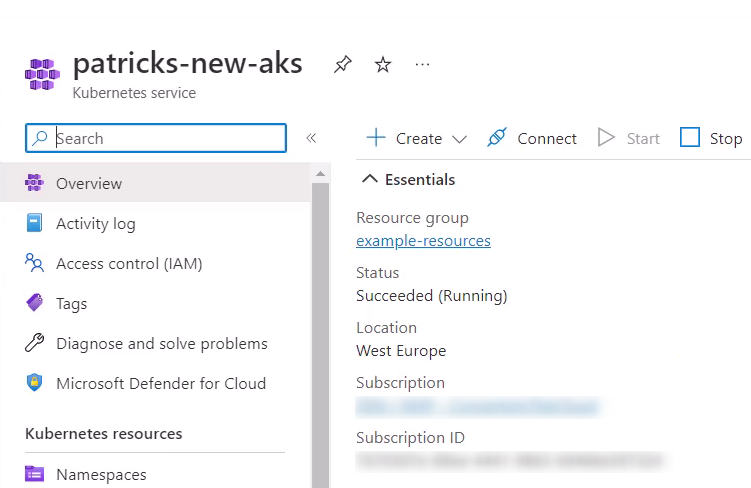Click the Connect toolbar label
Viewport: 751px width, 488px height.
tap(547, 138)
